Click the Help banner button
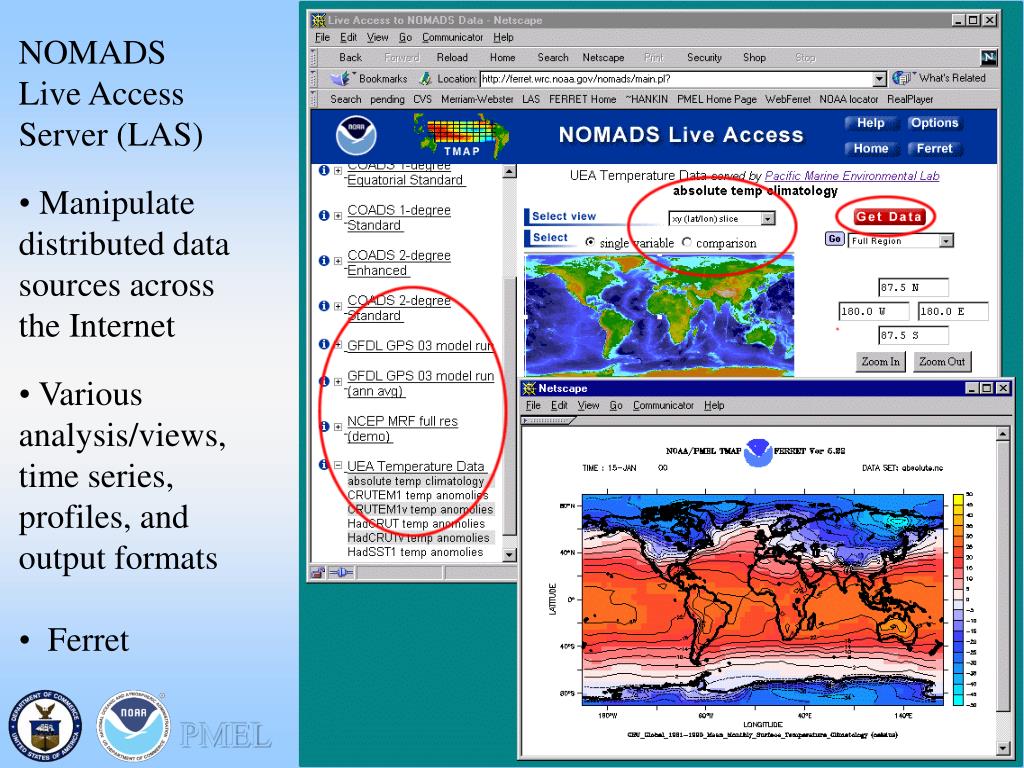 (870, 123)
